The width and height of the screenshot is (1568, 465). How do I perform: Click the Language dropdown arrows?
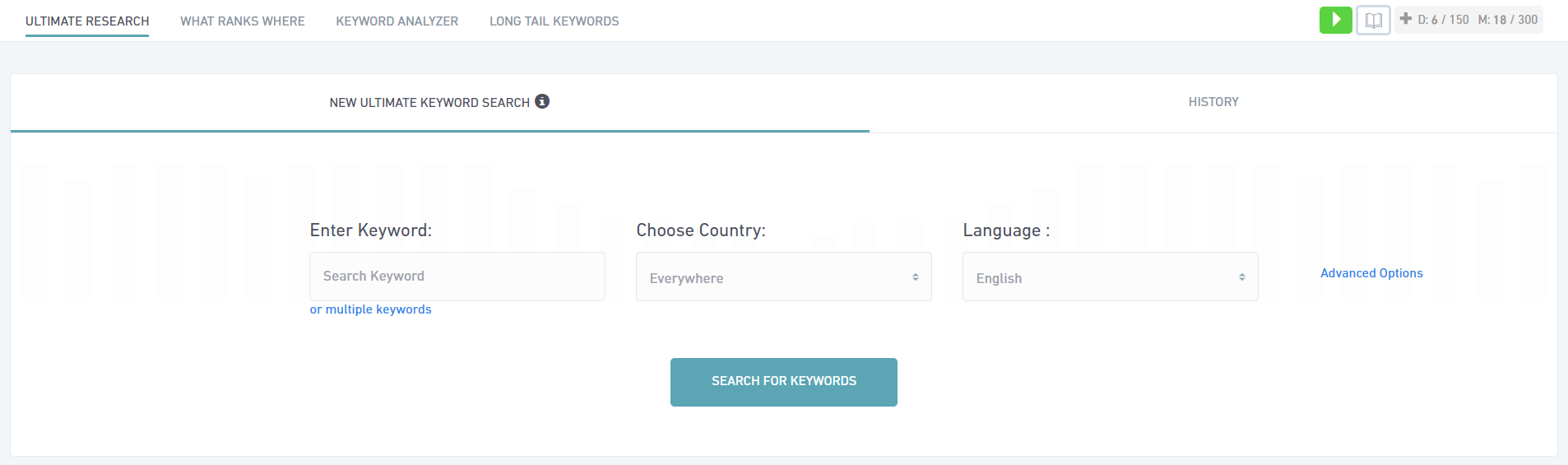coord(1241,277)
